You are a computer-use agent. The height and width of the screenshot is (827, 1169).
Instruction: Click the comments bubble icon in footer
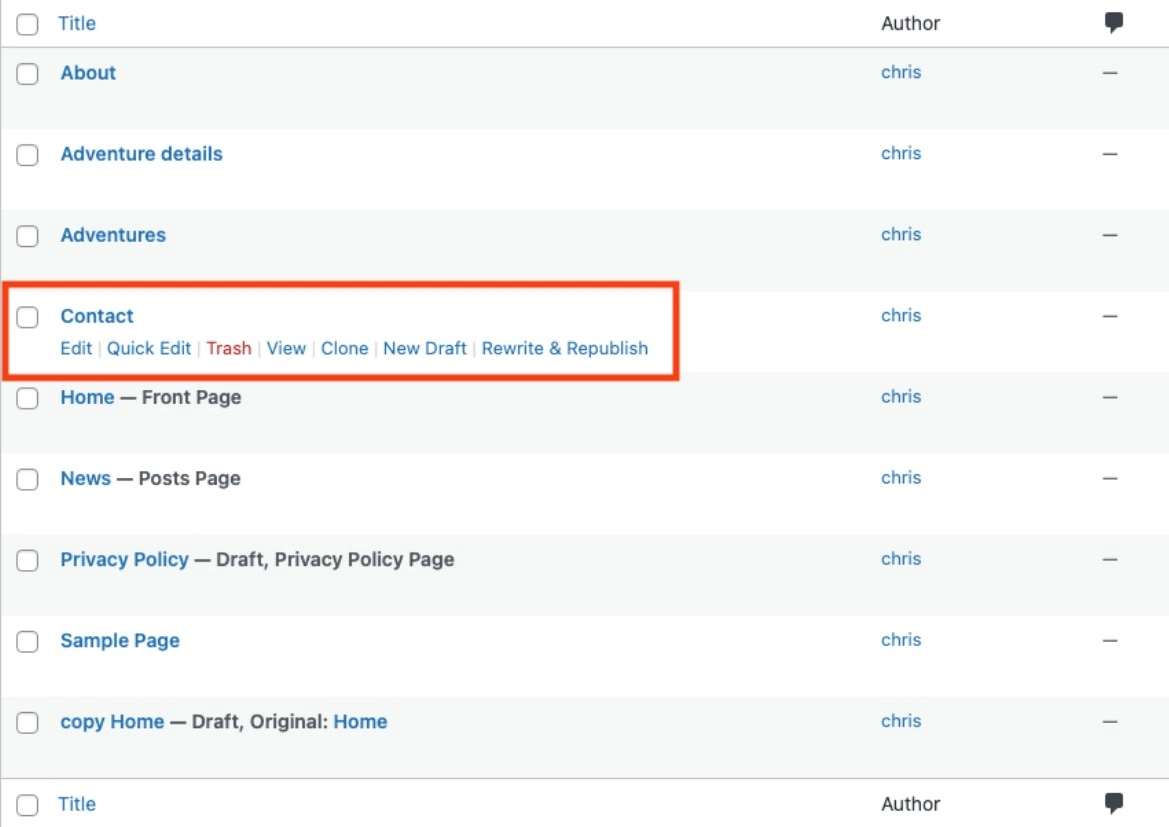tap(1113, 803)
